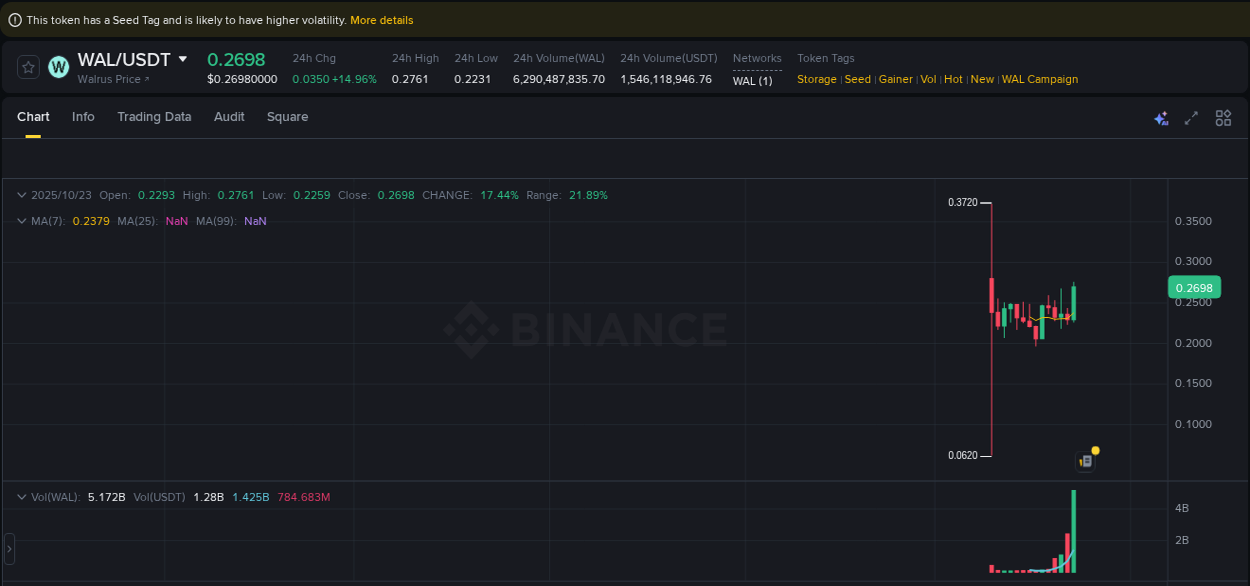Open the grid layout widget icon
This screenshot has height=586, width=1250.
1223,117
